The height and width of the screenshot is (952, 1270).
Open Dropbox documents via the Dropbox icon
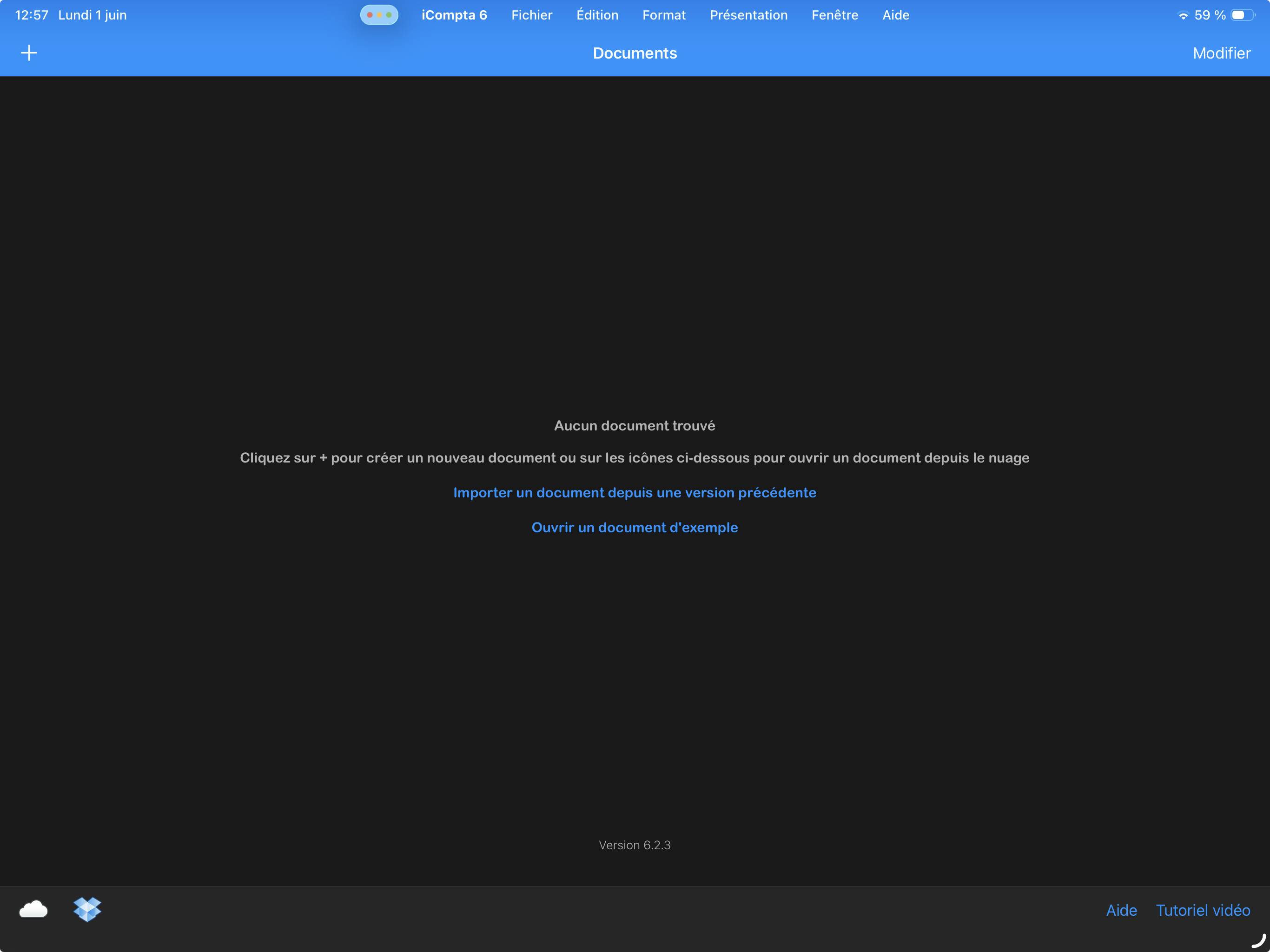(87, 910)
